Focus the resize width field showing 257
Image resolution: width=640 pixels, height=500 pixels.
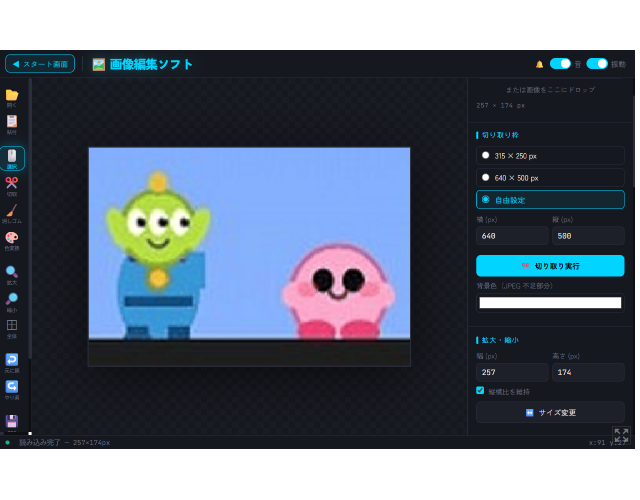click(x=512, y=372)
